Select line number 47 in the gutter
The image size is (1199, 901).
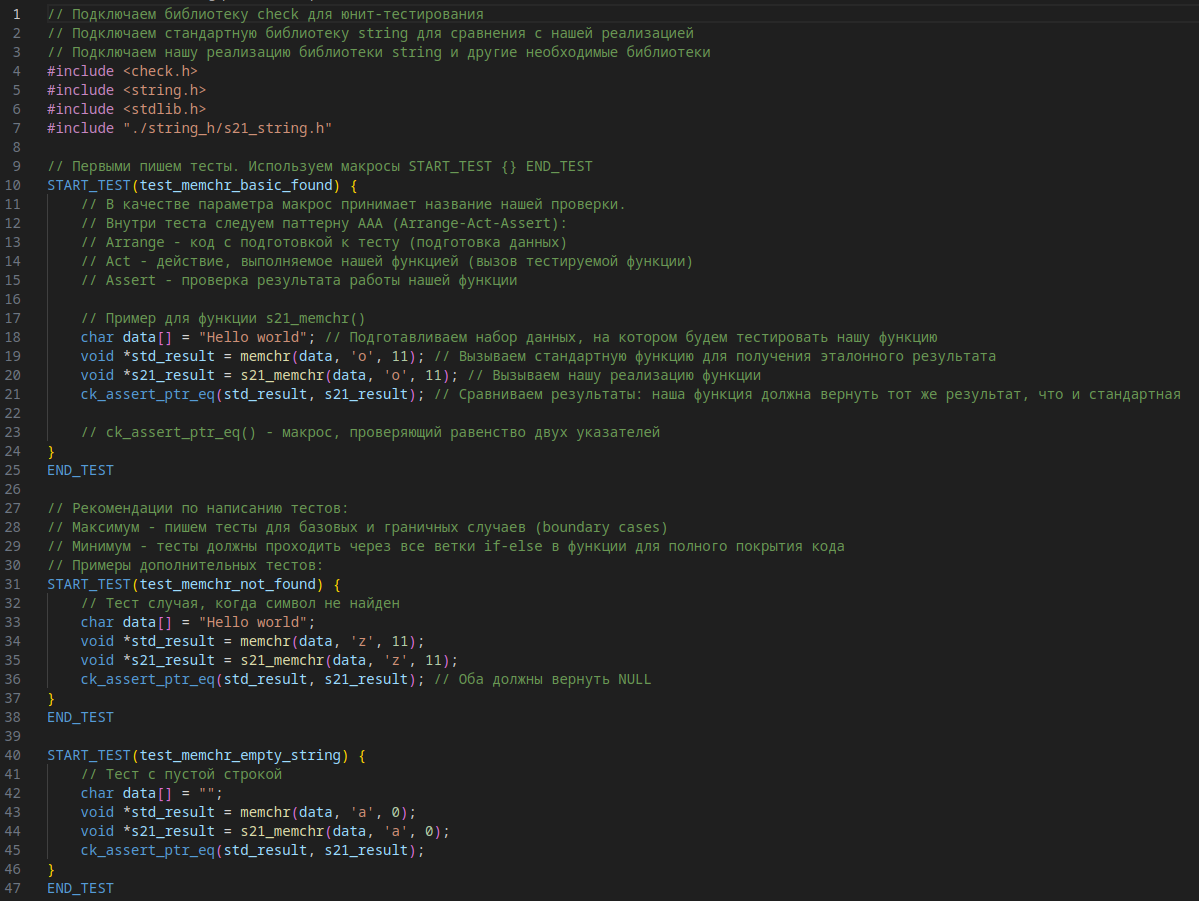point(12,888)
